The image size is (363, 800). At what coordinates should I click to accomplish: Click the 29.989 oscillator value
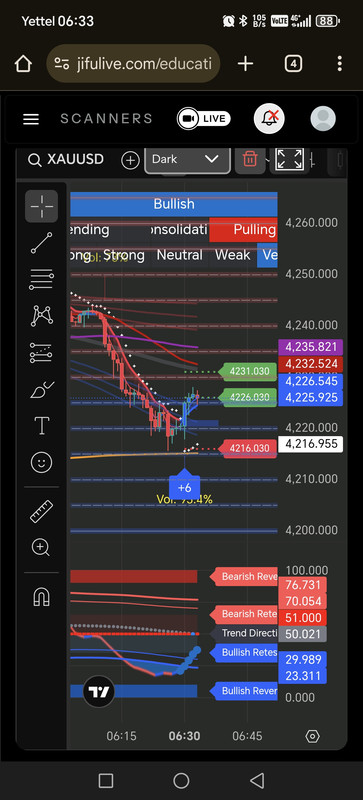pyautogui.click(x=303, y=660)
